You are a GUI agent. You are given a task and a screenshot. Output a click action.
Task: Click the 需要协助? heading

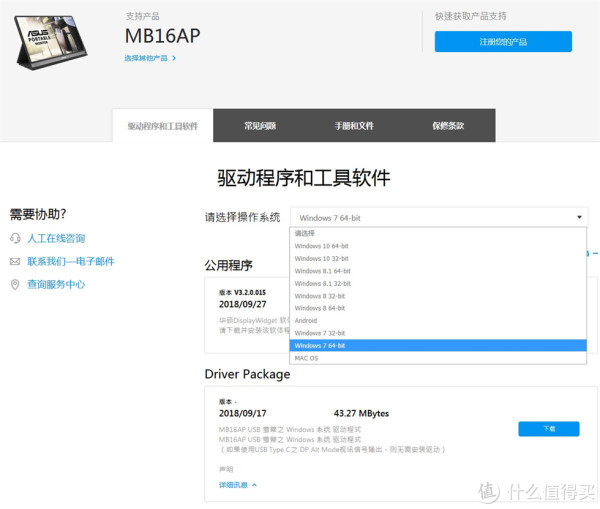click(x=38, y=214)
